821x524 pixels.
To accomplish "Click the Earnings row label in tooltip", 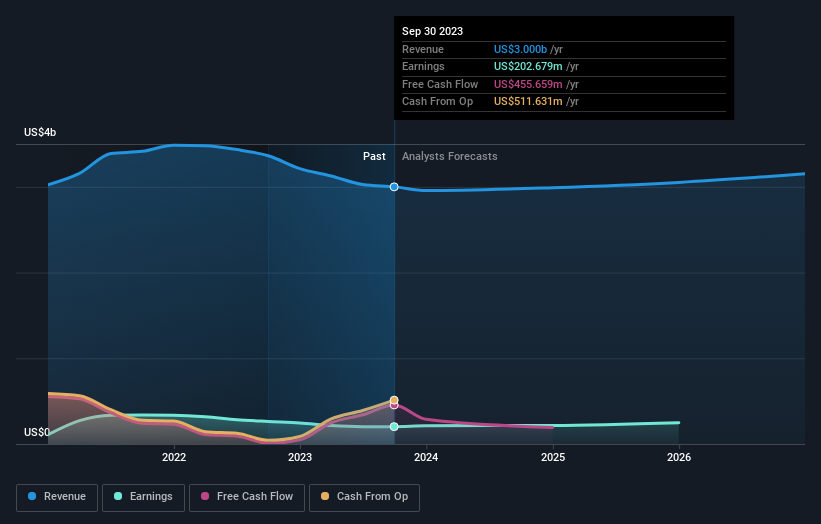I will coord(423,66).
